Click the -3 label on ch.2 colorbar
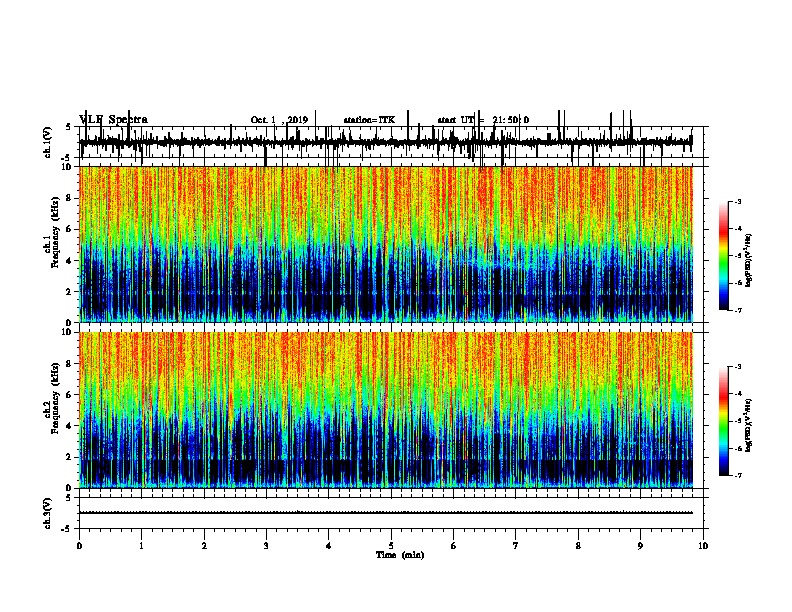Image resolution: width=792 pixels, height=612 pixels. 738,367
